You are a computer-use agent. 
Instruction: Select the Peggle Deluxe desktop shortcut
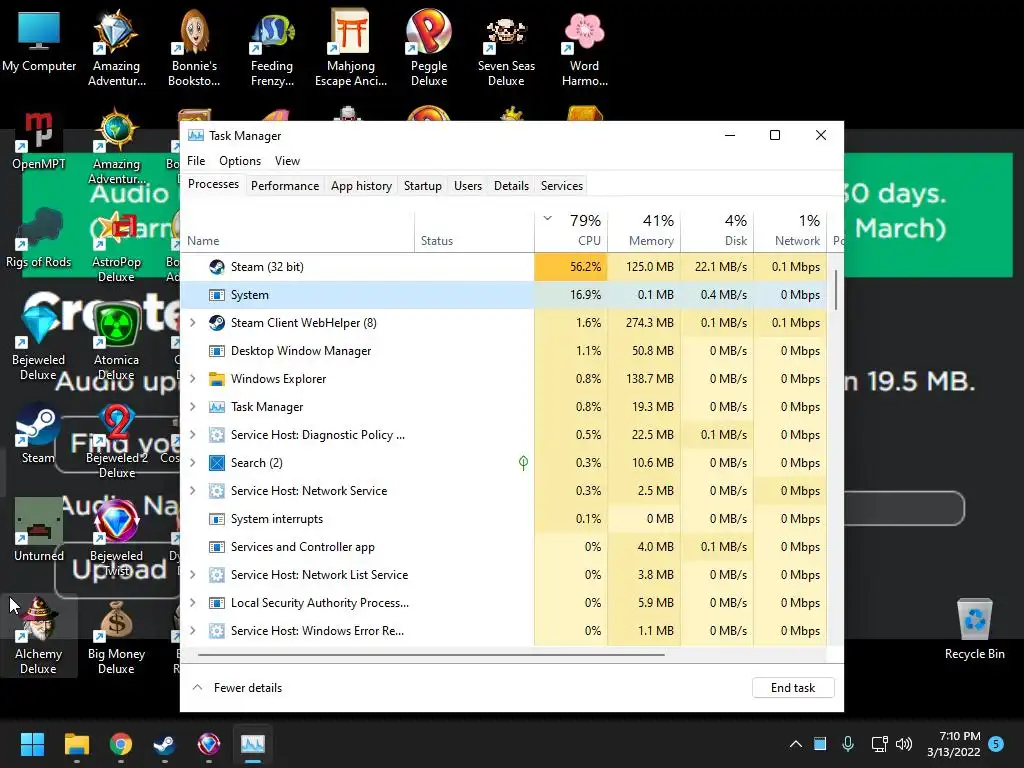429,48
